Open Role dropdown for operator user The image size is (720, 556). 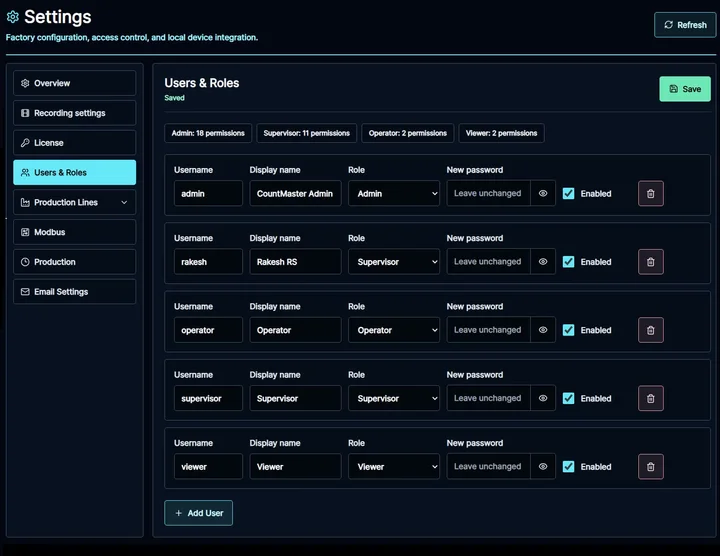click(394, 330)
